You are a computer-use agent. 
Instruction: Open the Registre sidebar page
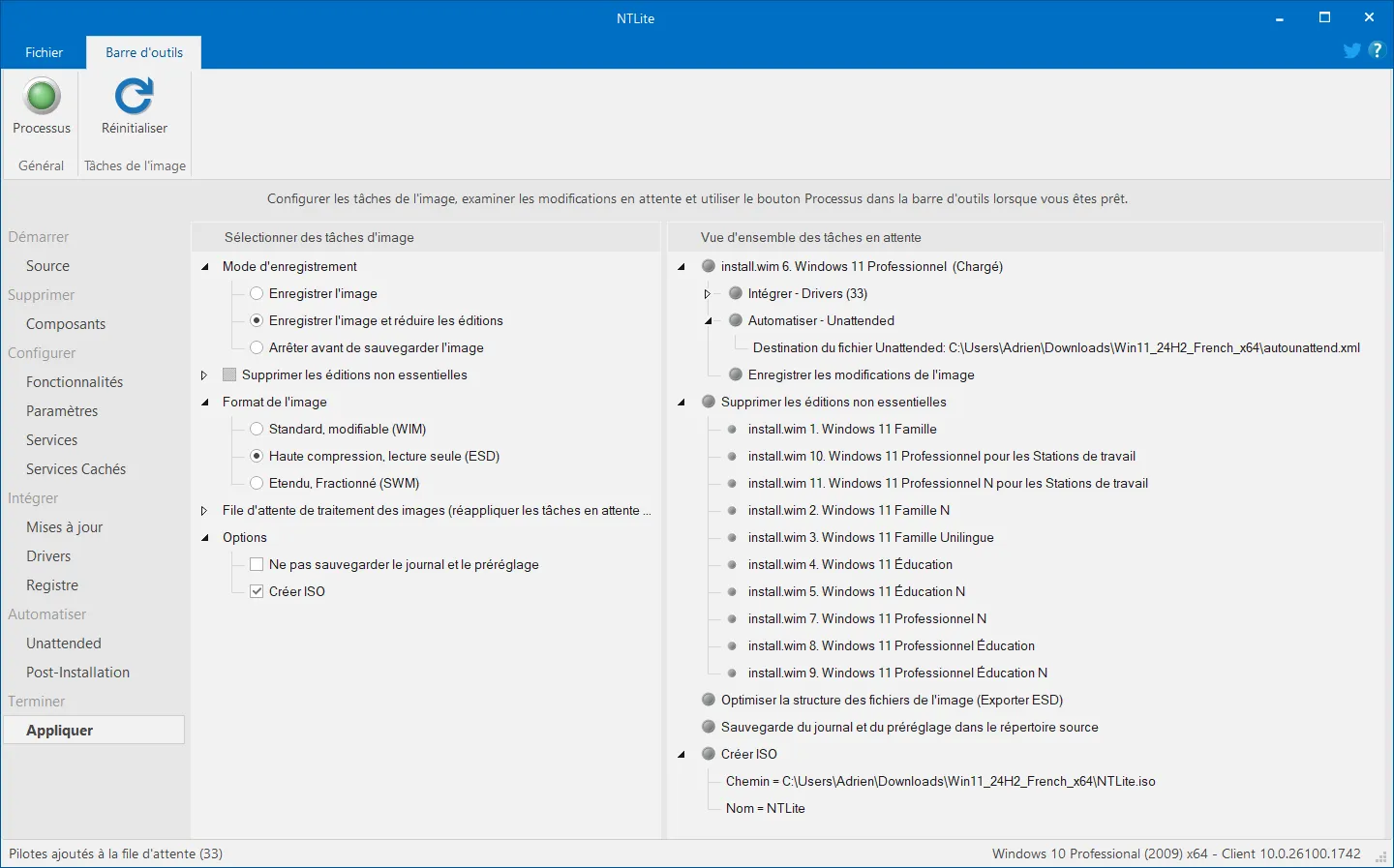pyautogui.click(x=52, y=585)
